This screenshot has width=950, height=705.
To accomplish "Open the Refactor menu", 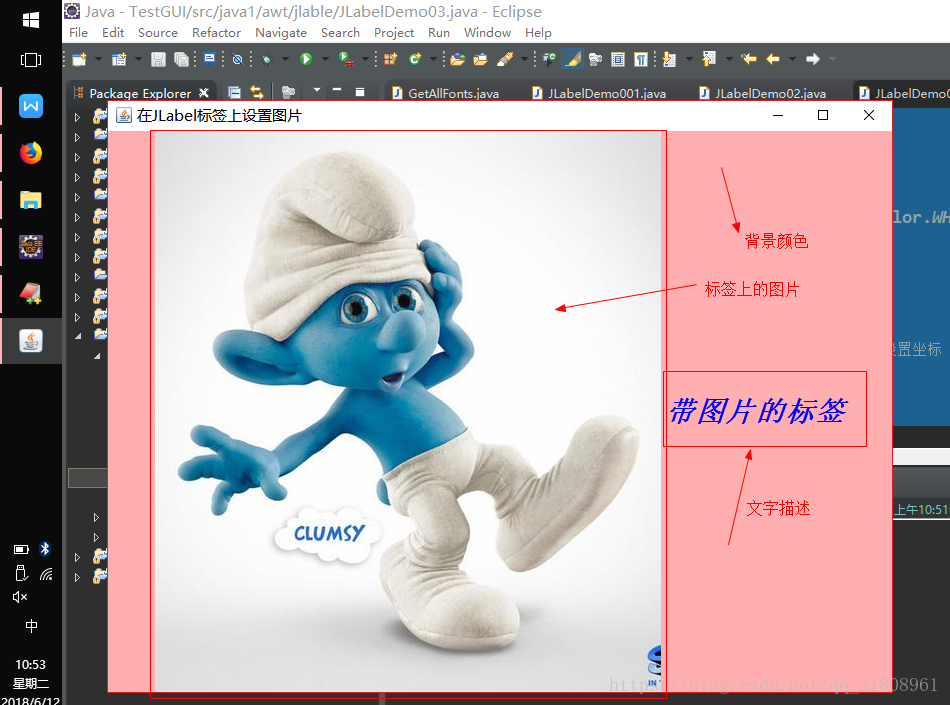I will click(216, 33).
